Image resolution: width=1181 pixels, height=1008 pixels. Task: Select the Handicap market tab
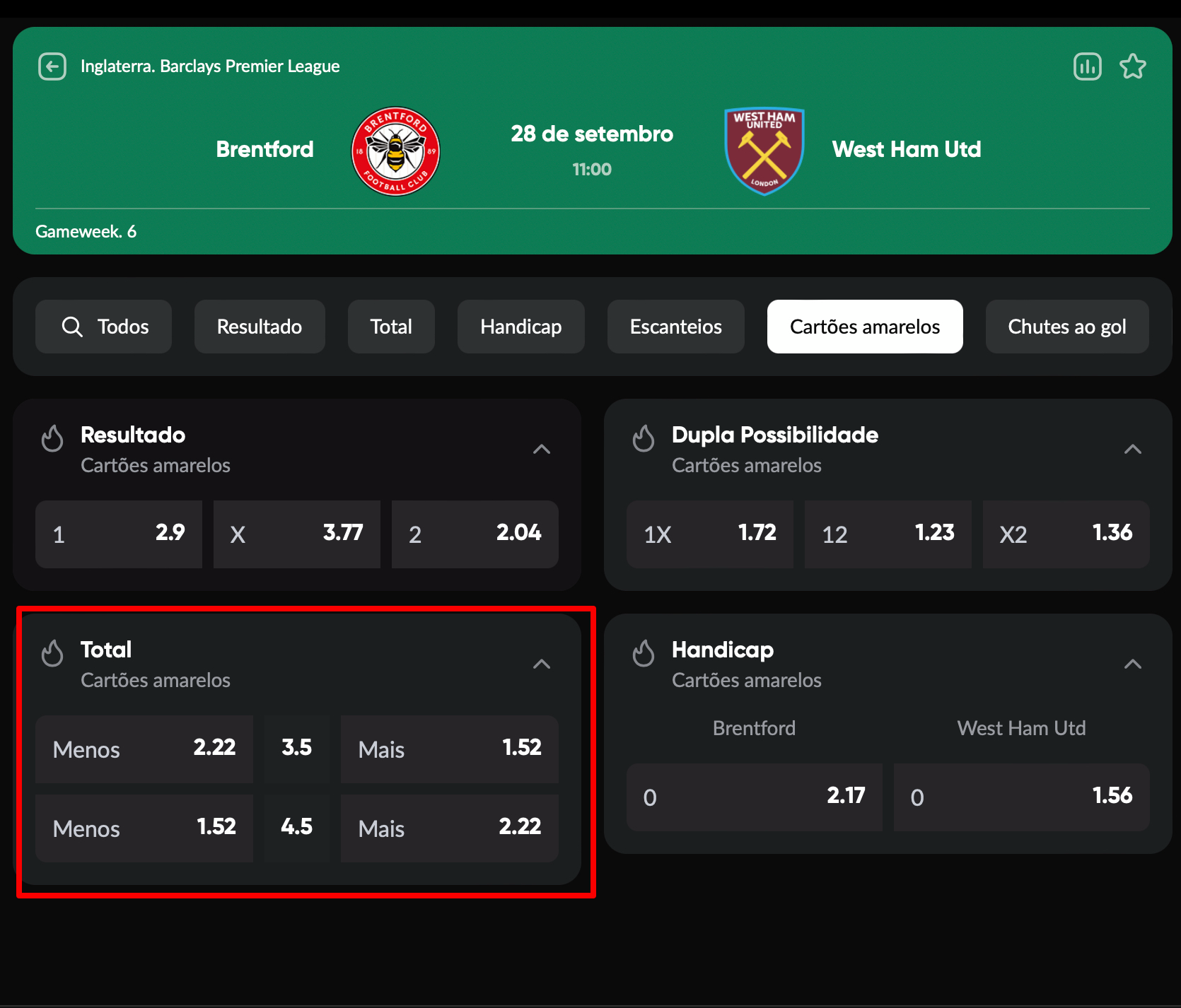coord(521,327)
